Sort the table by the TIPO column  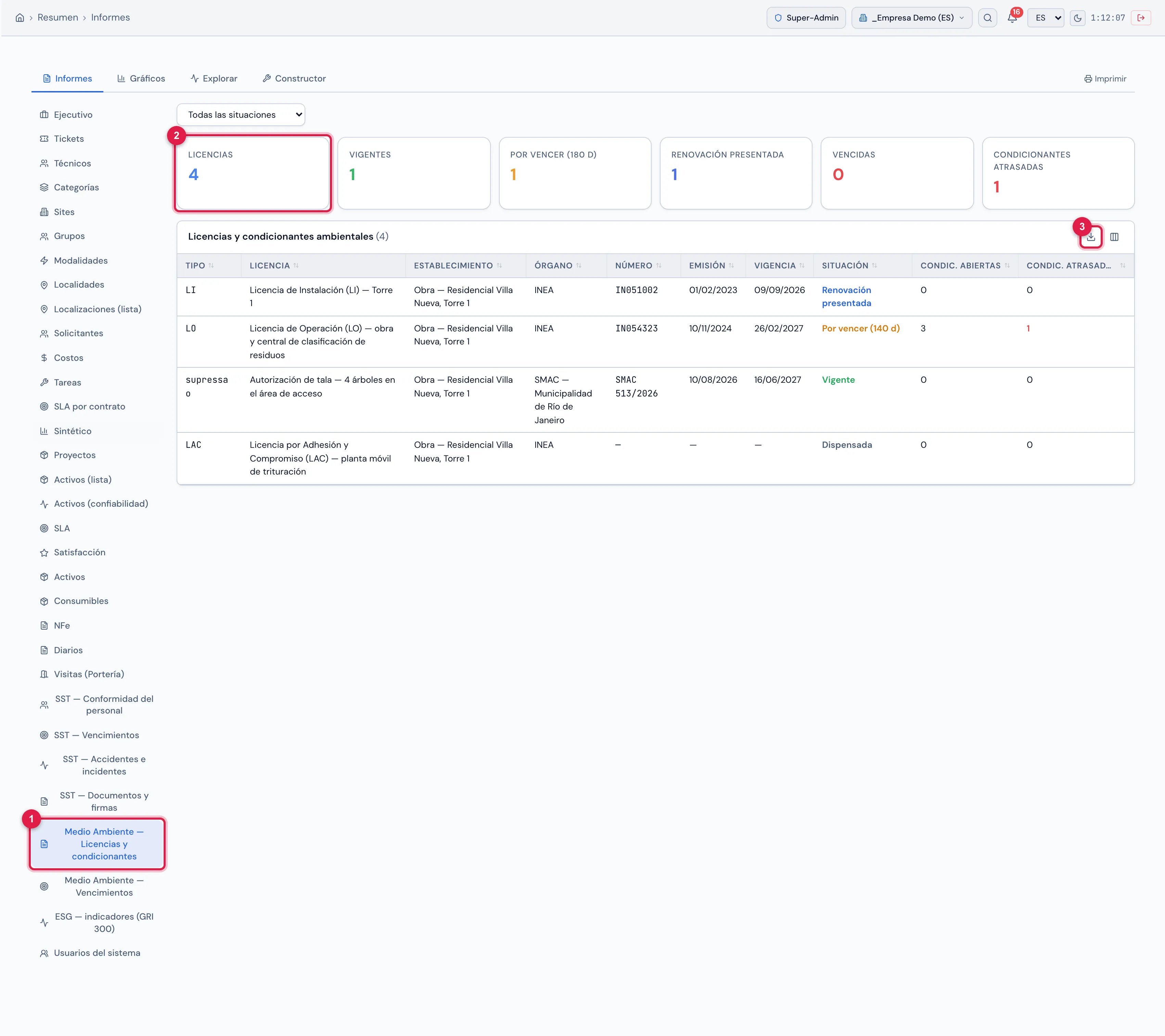pyautogui.click(x=200, y=266)
